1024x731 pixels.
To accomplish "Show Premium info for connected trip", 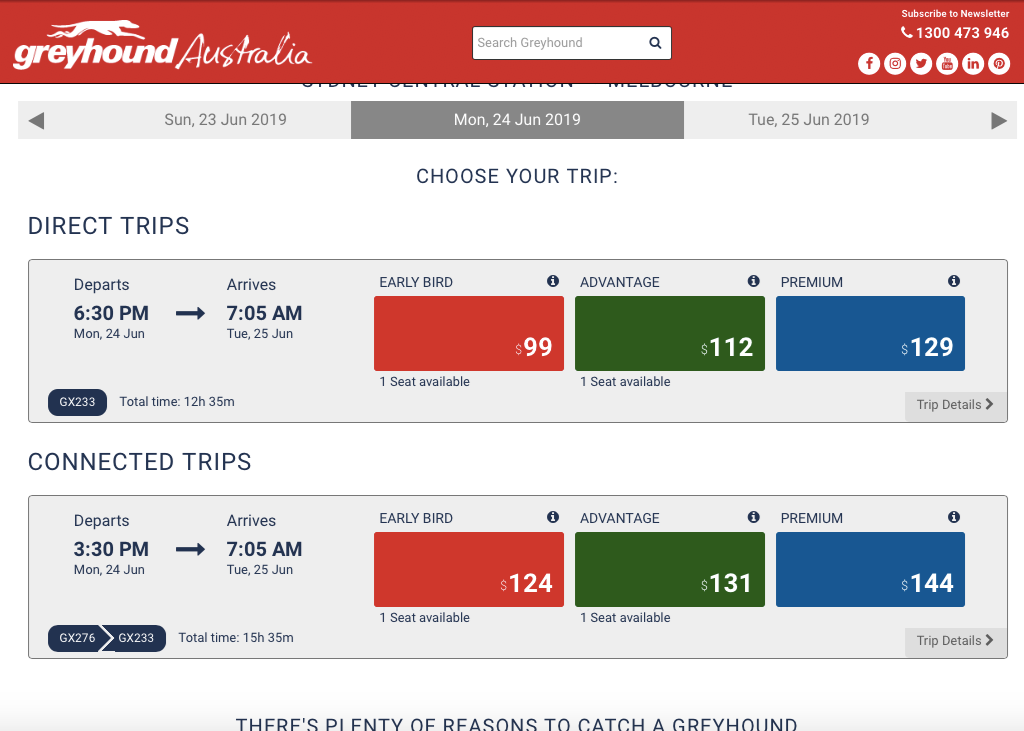I will coord(954,517).
